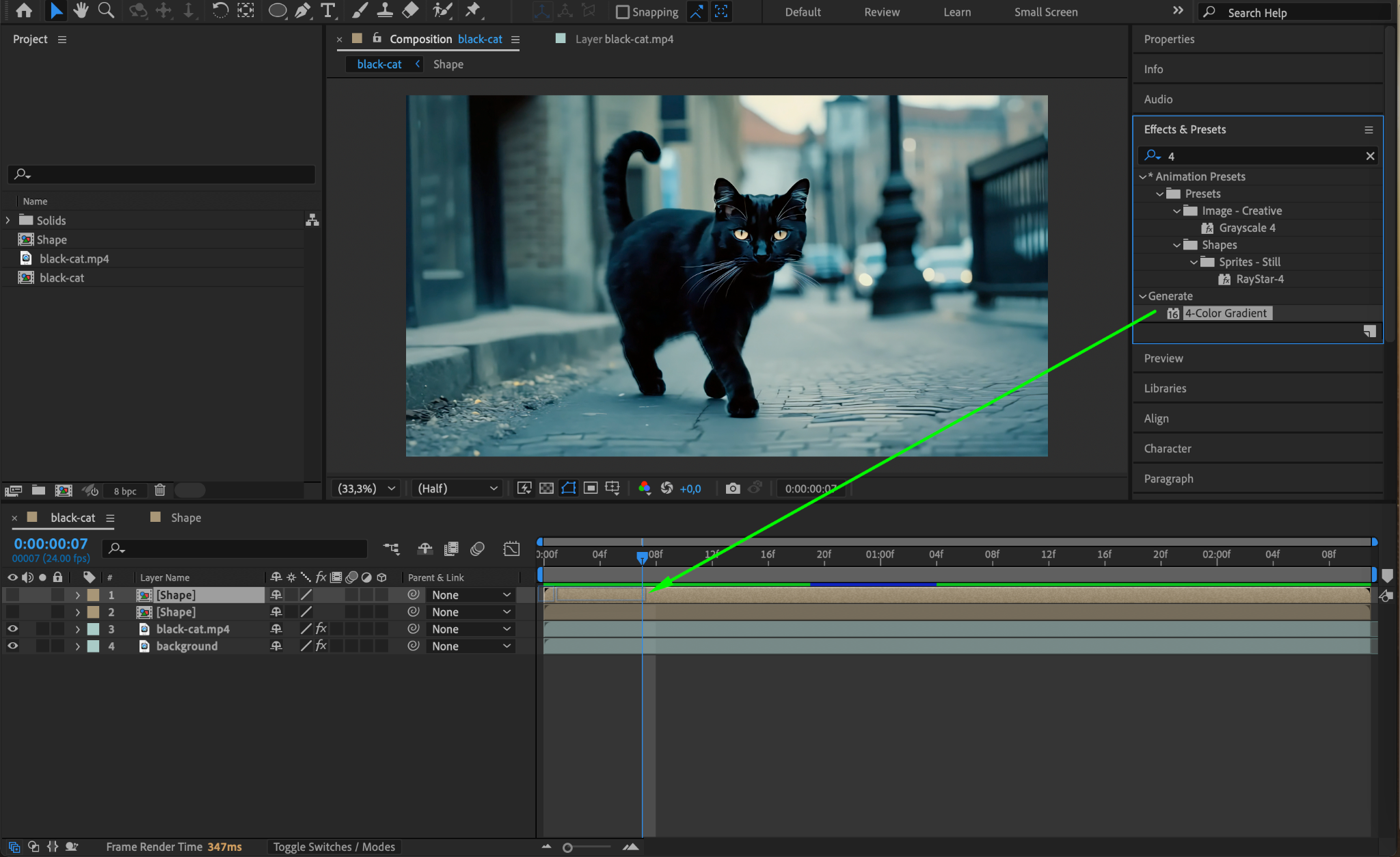Select the Type tool
Screen dimensions: 1400x857
click(x=328, y=10)
